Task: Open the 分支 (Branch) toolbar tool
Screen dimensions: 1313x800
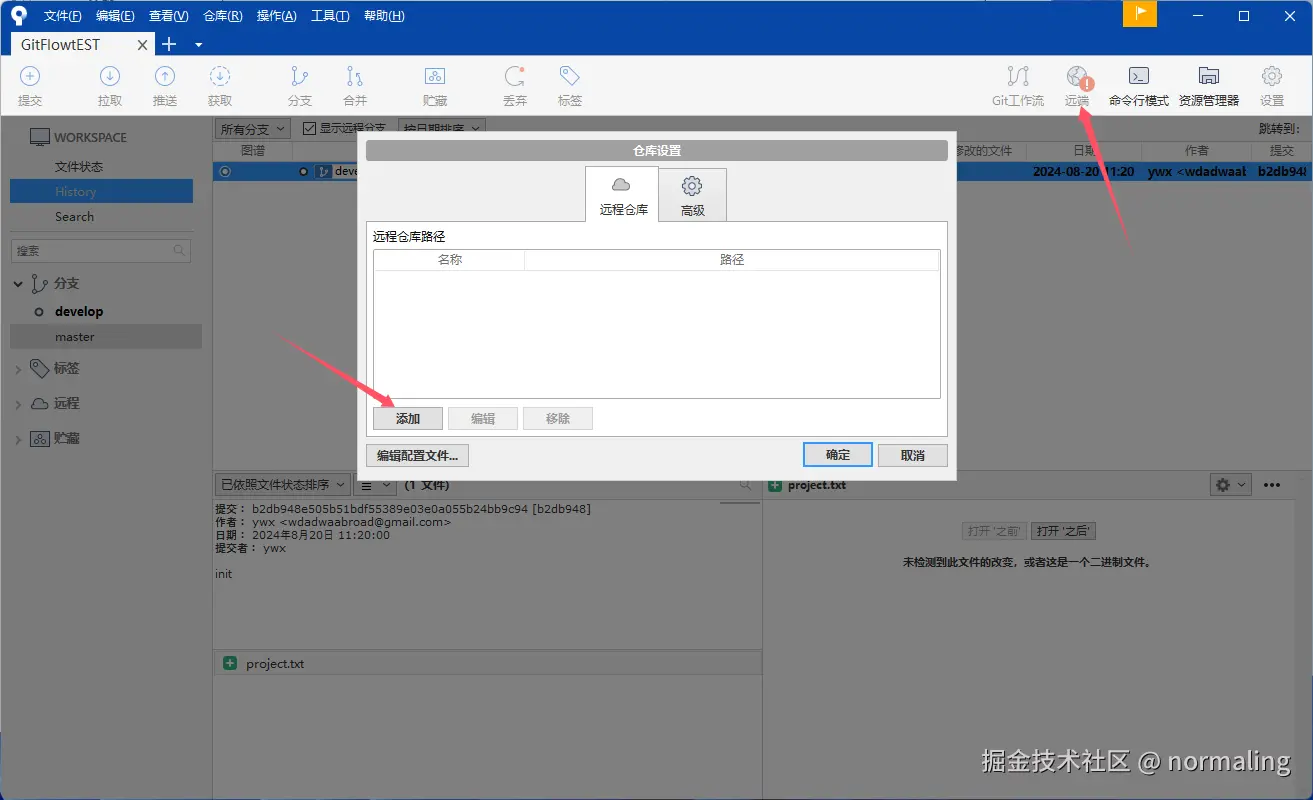Action: point(299,85)
